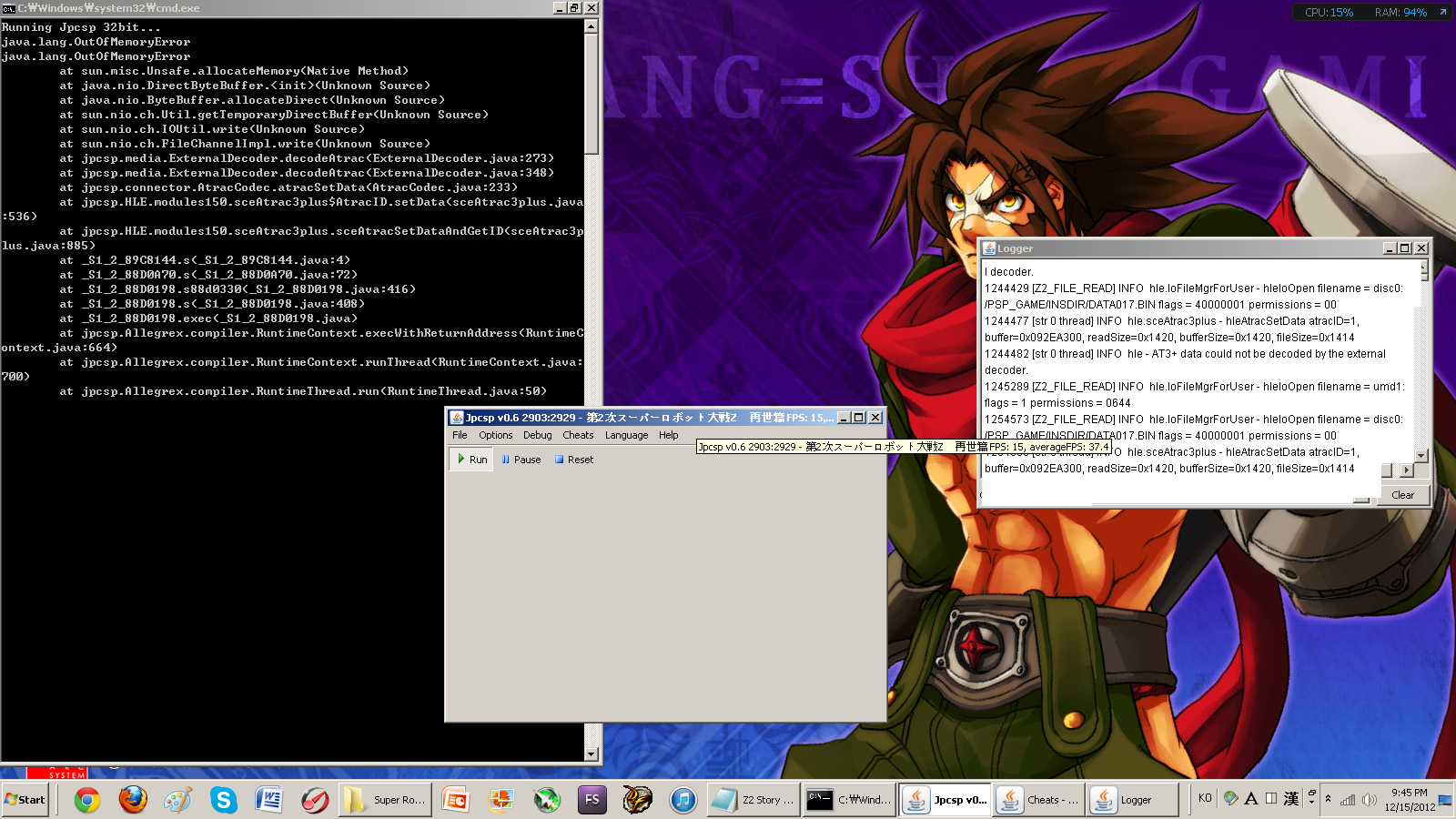Toggle the KO input language indicator
This screenshot has width=1456, height=819.
[1205, 798]
